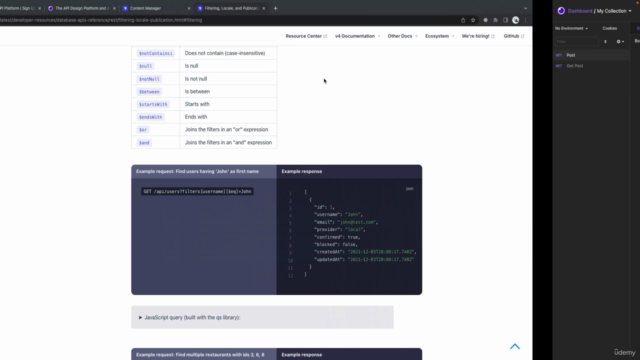Expand the JavaScript query (qs library) section

[x=262, y=318]
